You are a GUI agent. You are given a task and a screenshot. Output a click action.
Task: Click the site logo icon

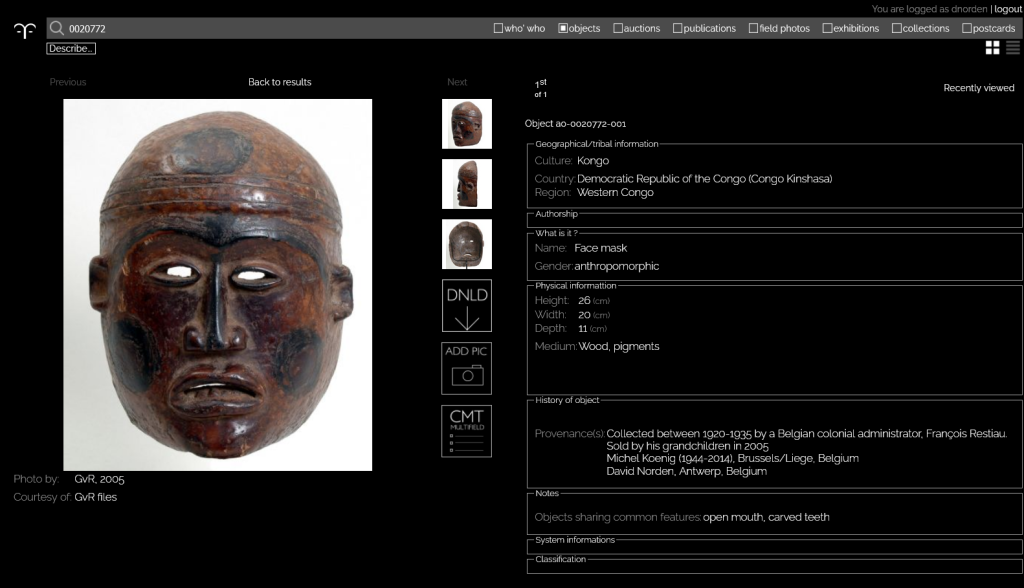click(24, 30)
